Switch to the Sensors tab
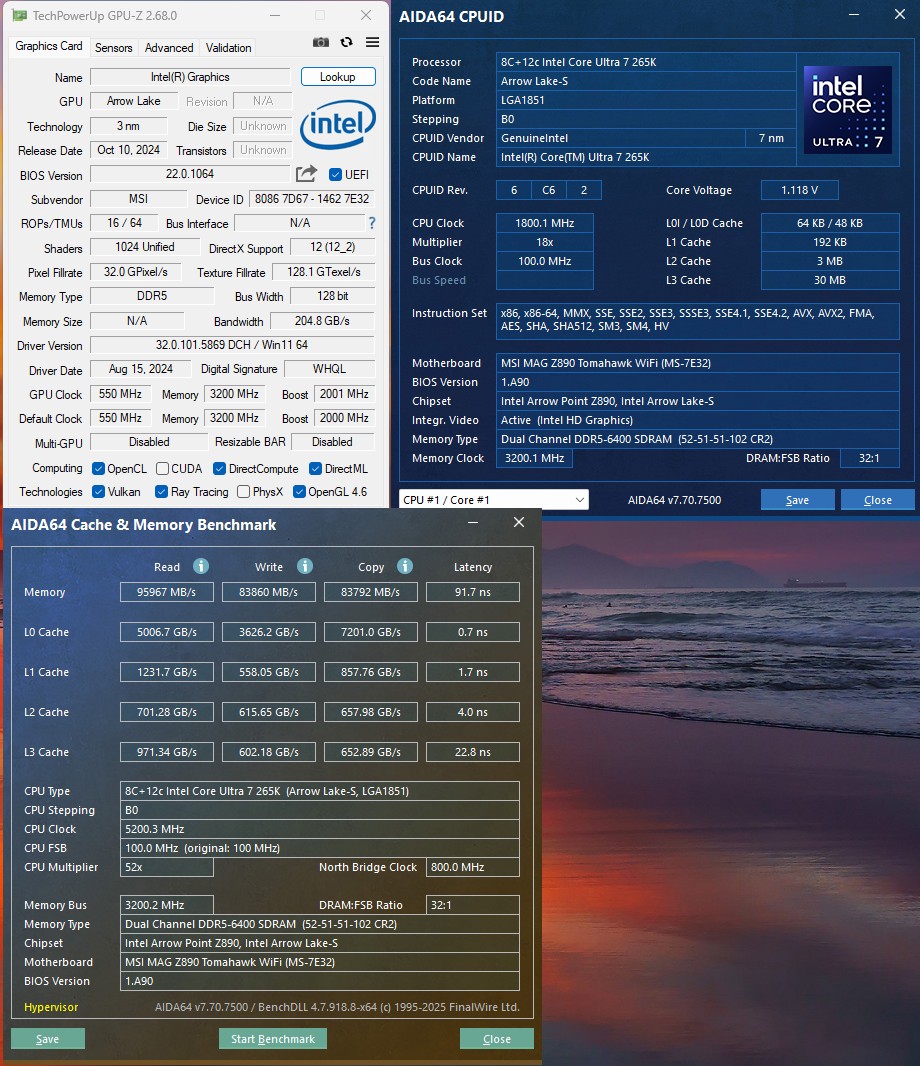Image resolution: width=920 pixels, height=1066 pixels. 114,48
